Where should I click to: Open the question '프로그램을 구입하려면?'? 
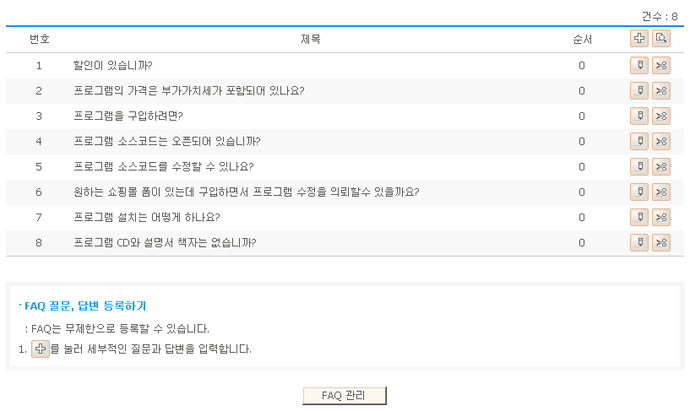pyautogui.click(x=128, y=116)
